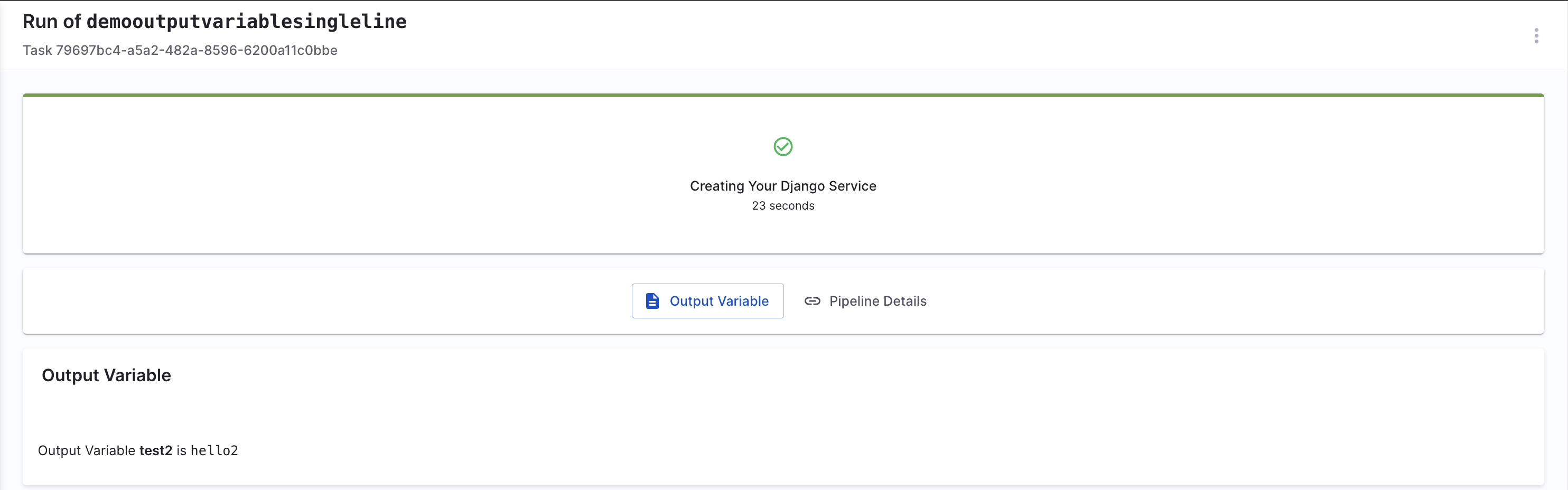Click the 'Run of' text in page header
The width and height of the screenshot is (1568, 490).
(x=51, y=22)
